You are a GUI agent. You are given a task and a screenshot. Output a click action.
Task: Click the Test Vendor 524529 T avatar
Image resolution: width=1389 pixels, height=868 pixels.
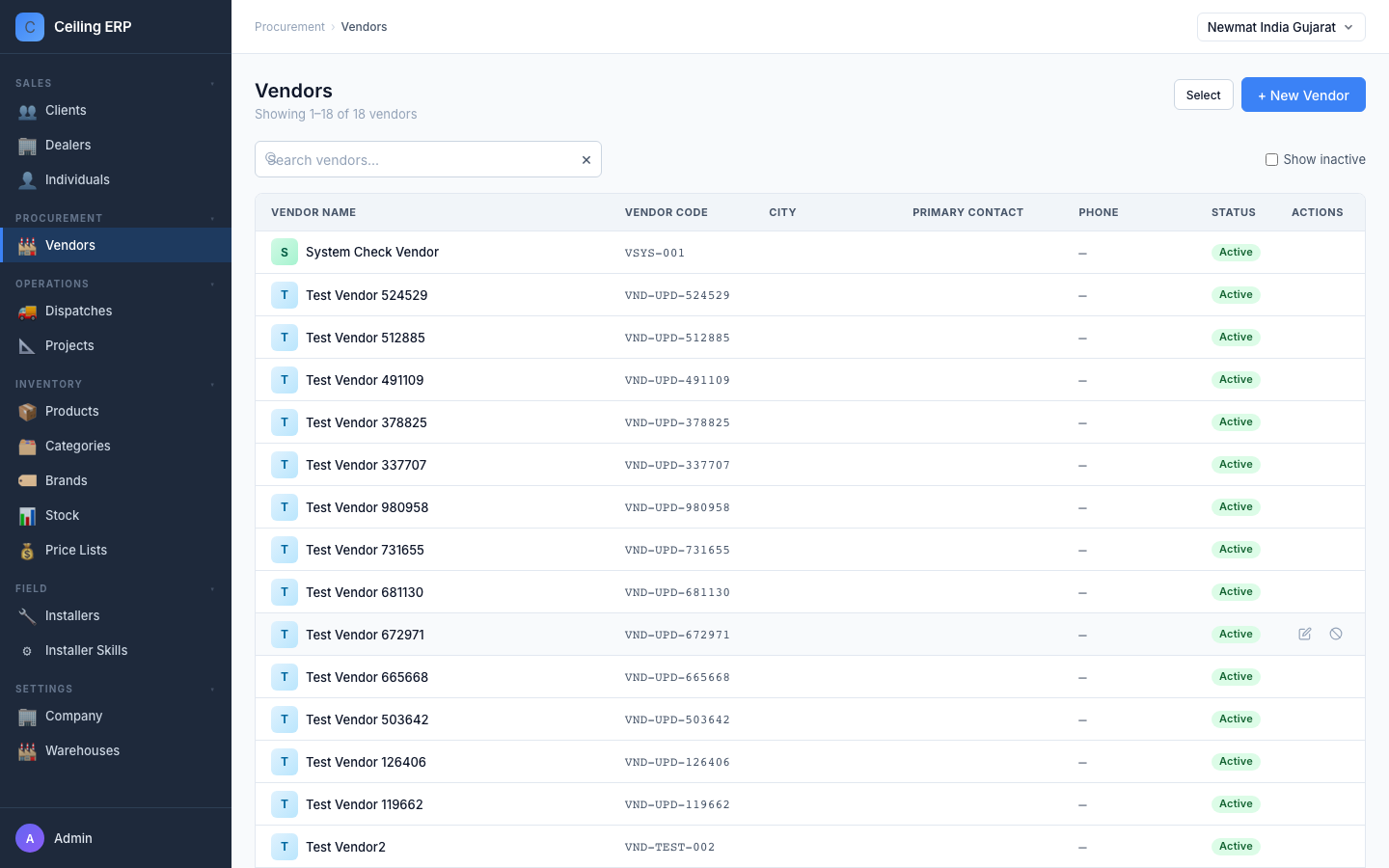pos(285,295)
